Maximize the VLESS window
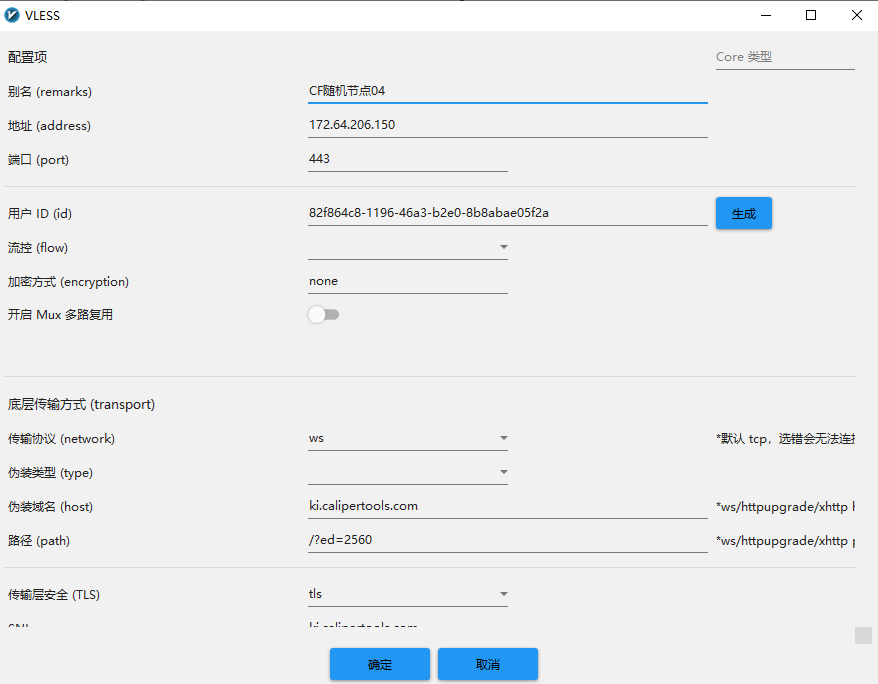This screenshot has width=878, height=684. (811, 15)
